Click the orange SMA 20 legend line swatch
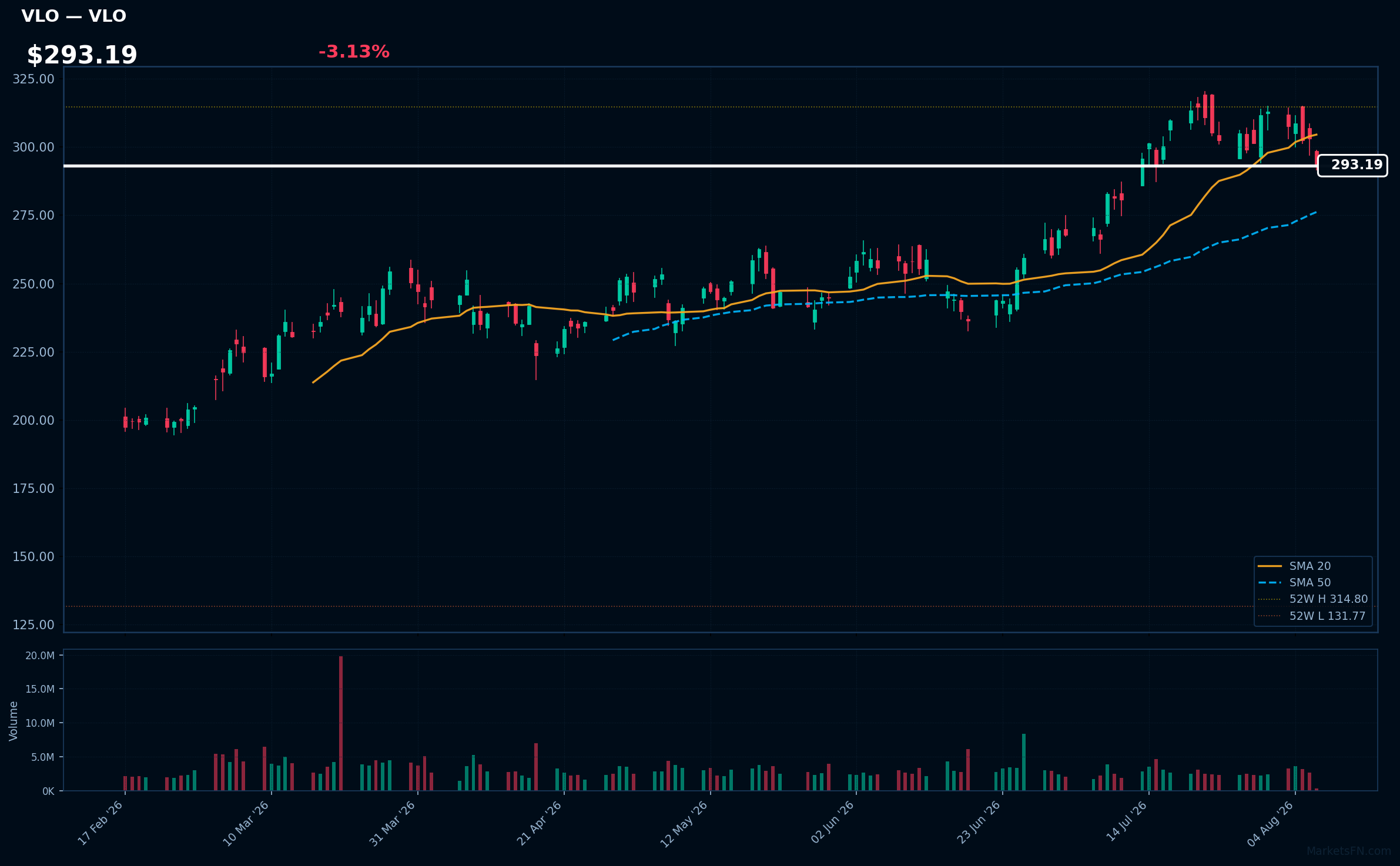1400x866 pixels. click(1270, 566)
